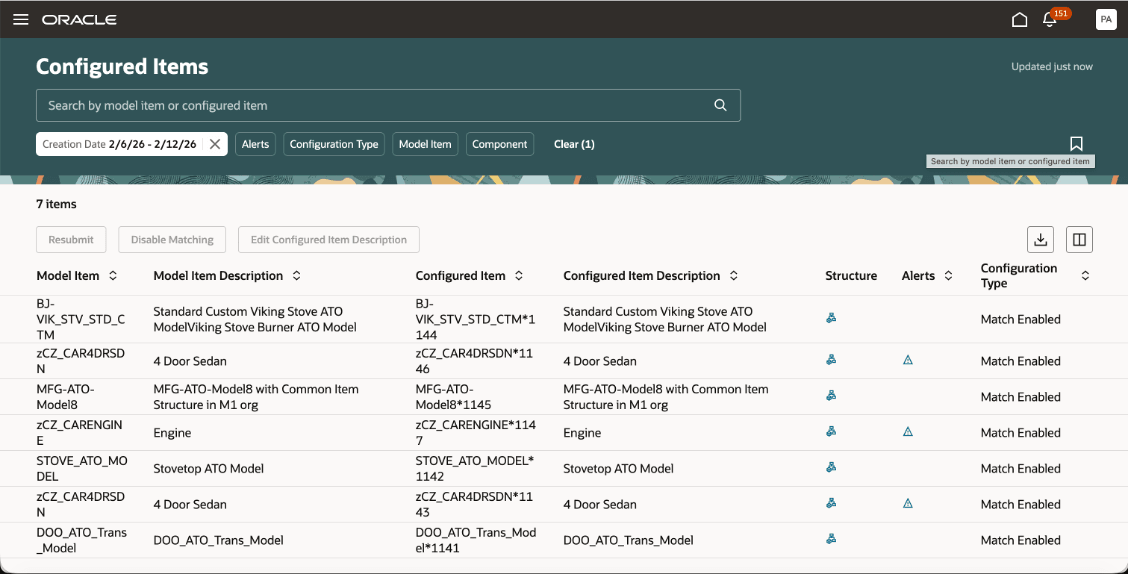Image resolution: width=1128 pixels, height=574 pixels.
Task: Toggle the Alerts filter chip
Action: pyautogui.click(x=255, y=144)
